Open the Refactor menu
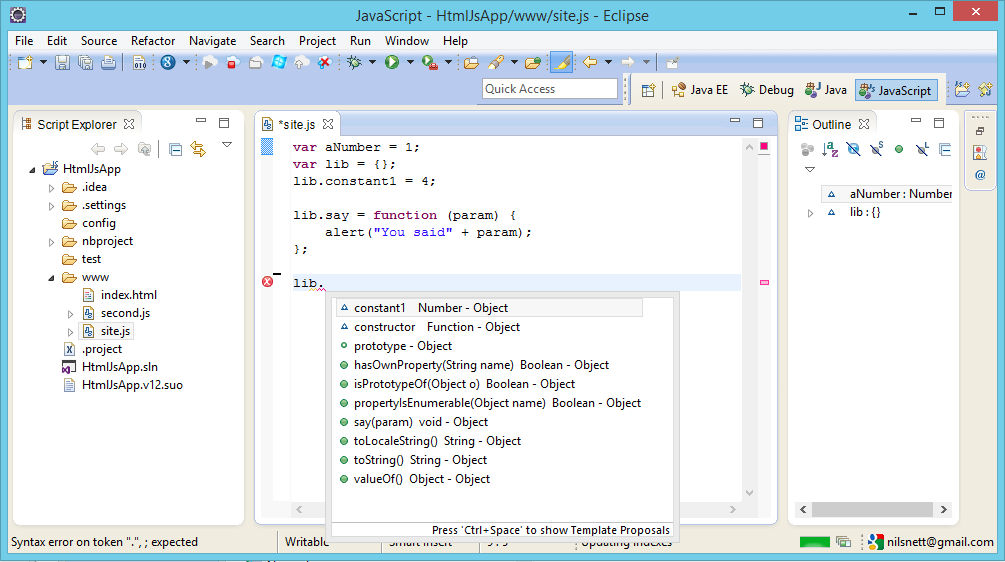The image size is (1005, 562). click(153, 41)
